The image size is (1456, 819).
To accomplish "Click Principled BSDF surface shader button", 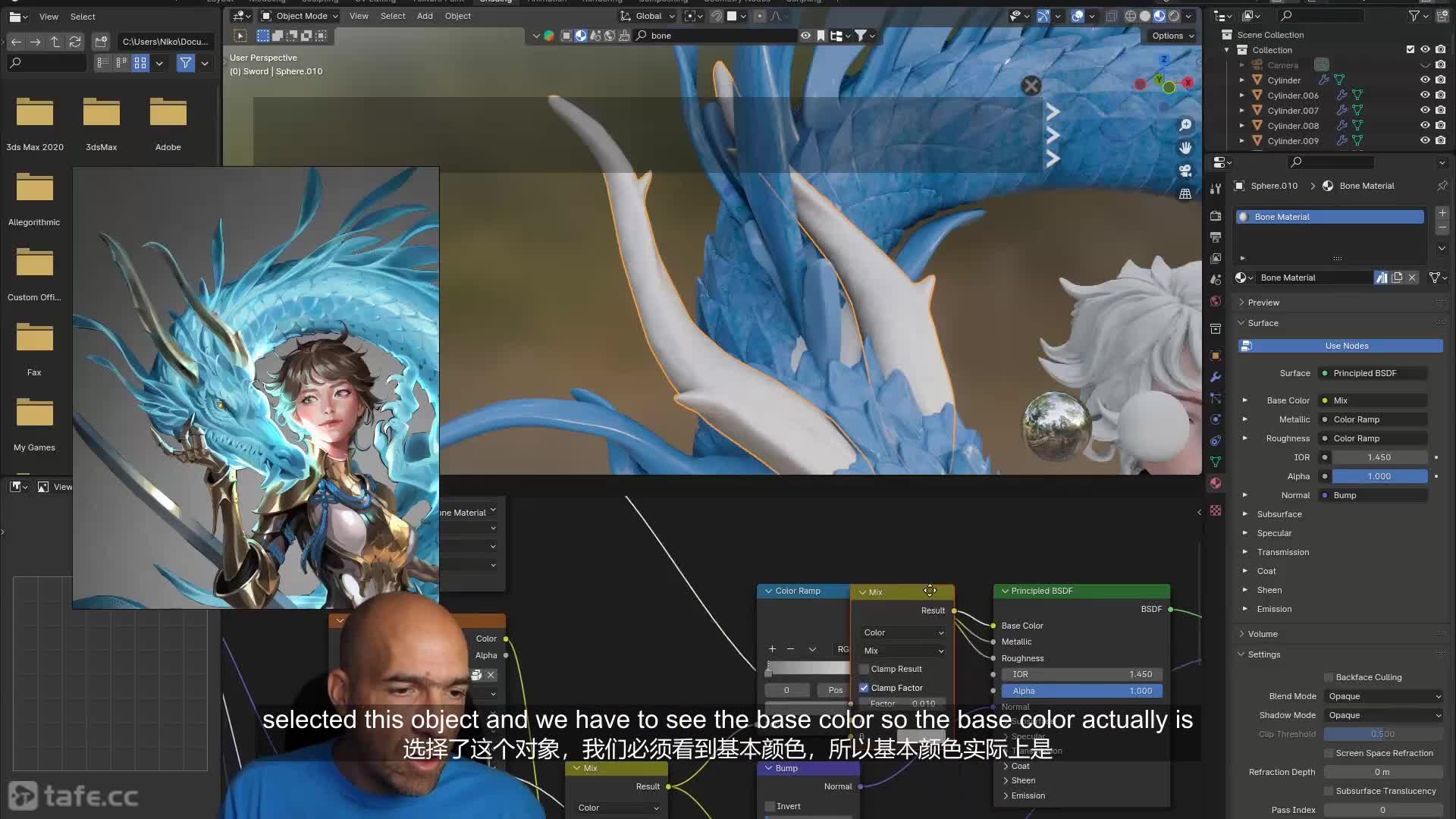I will pos(1373,373).
